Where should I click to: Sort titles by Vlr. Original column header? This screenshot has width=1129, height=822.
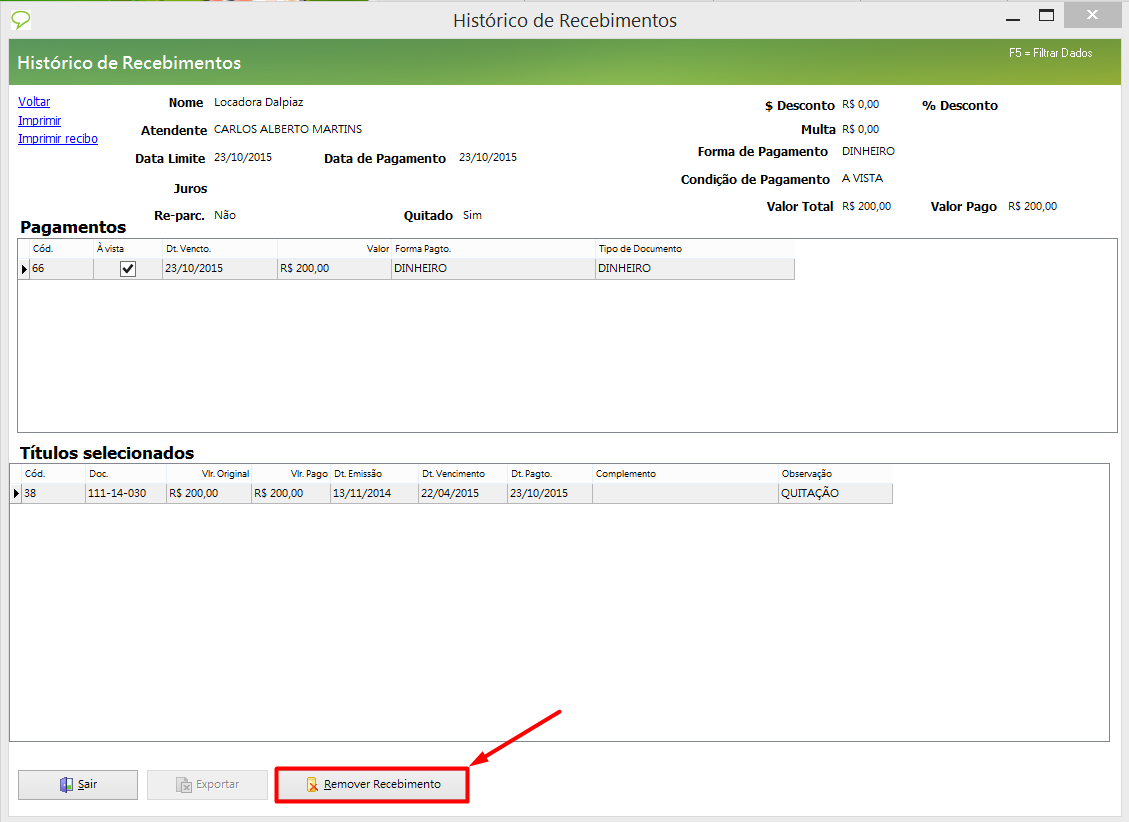tap(208, 473)
